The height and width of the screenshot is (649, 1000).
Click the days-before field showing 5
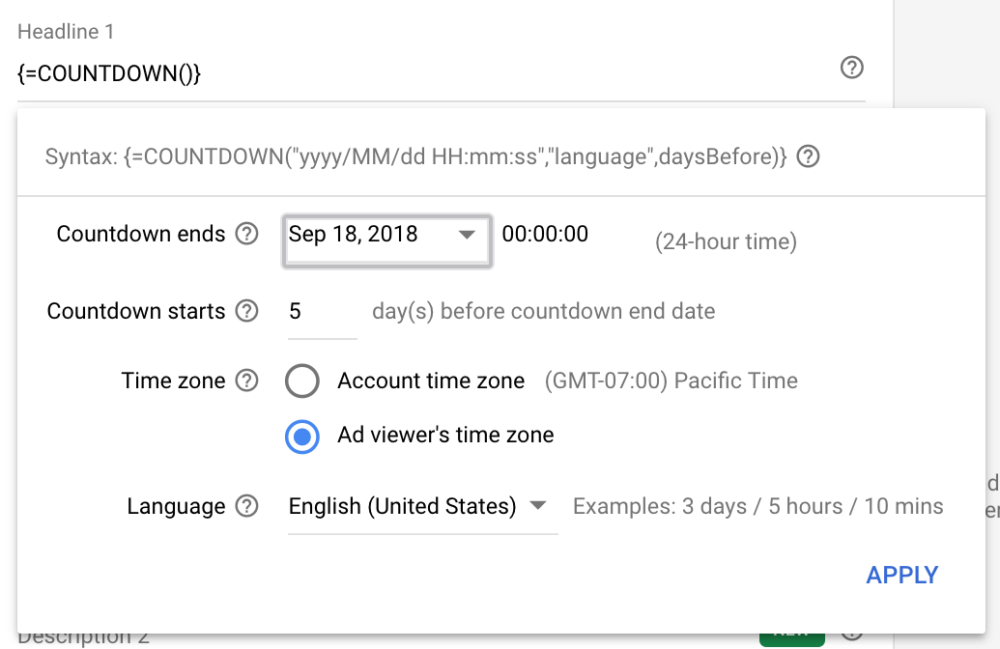pos(322,311)
